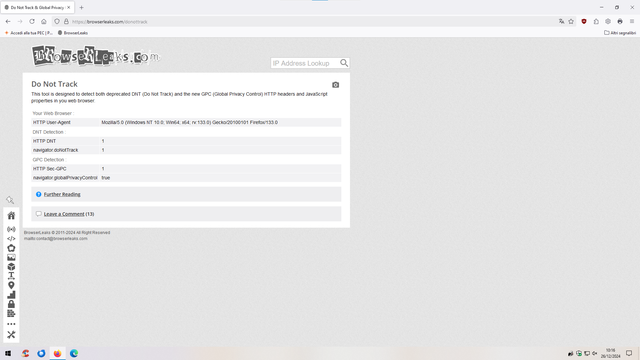
Task: Click the IP Address Lookup field
Action: pos(304,63)
